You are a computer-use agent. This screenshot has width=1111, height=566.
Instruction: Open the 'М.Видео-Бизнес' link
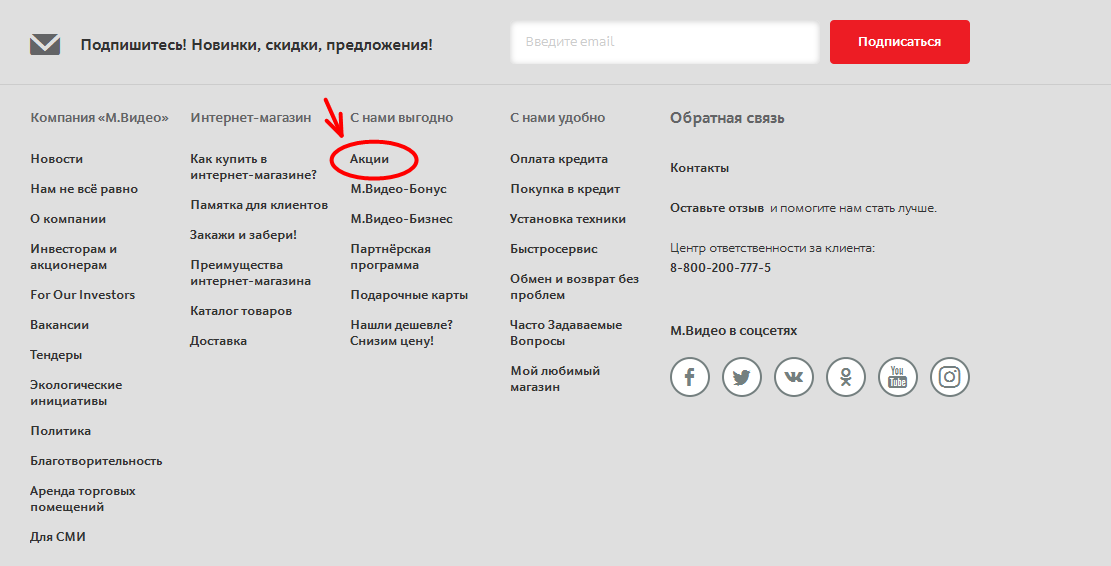(401, 219)
